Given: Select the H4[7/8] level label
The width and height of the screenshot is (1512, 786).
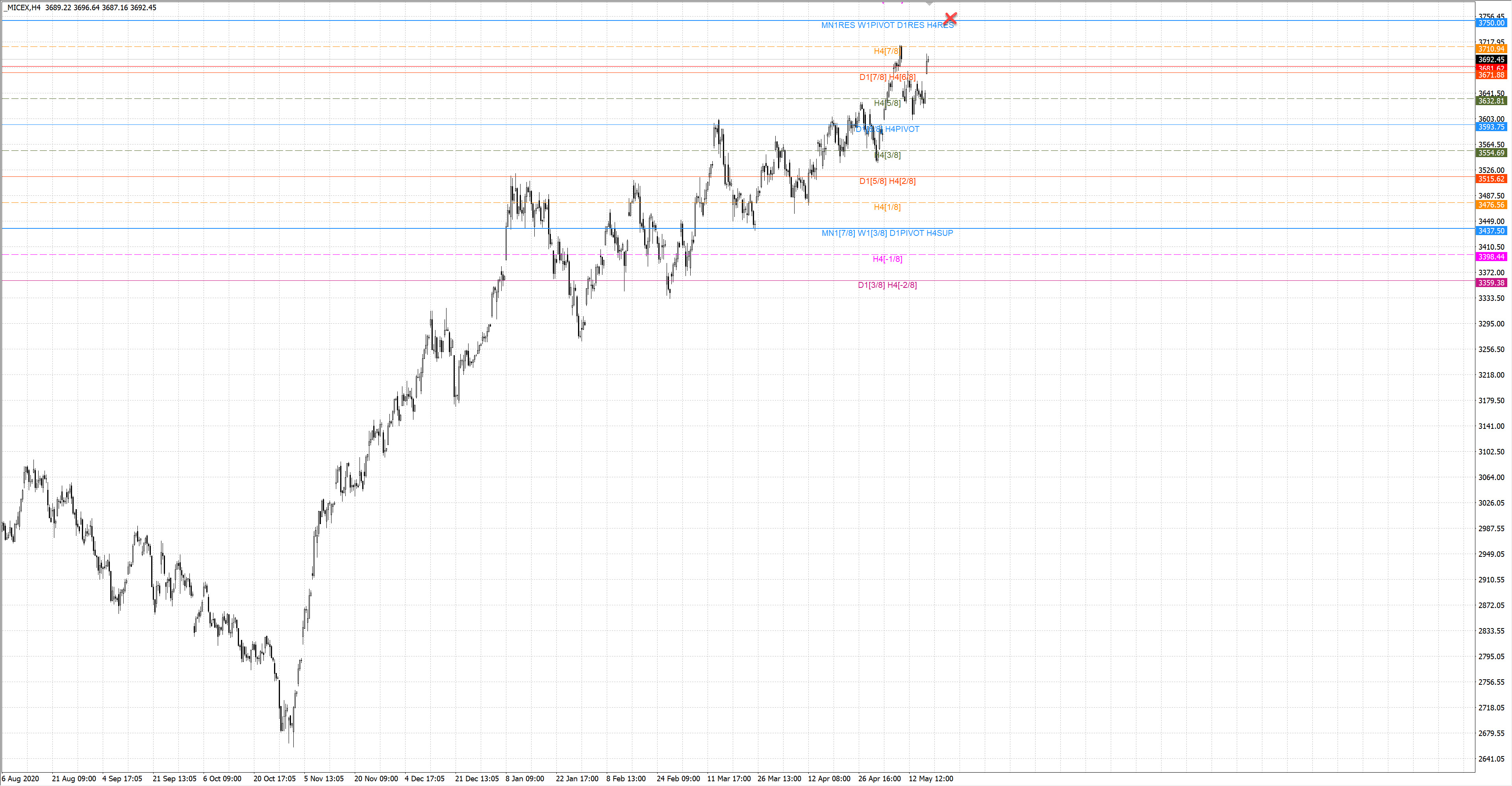Looking at the screenshot, I should pos(886,51).
